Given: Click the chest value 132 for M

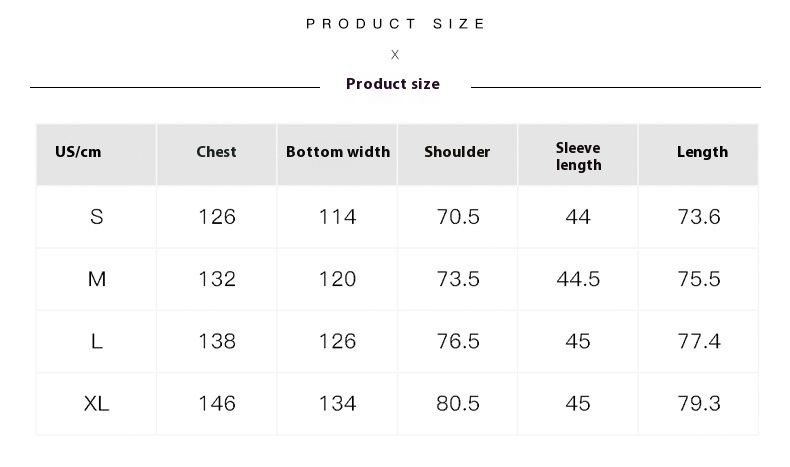Looking at the screenshot, I should tap(217, 279).
